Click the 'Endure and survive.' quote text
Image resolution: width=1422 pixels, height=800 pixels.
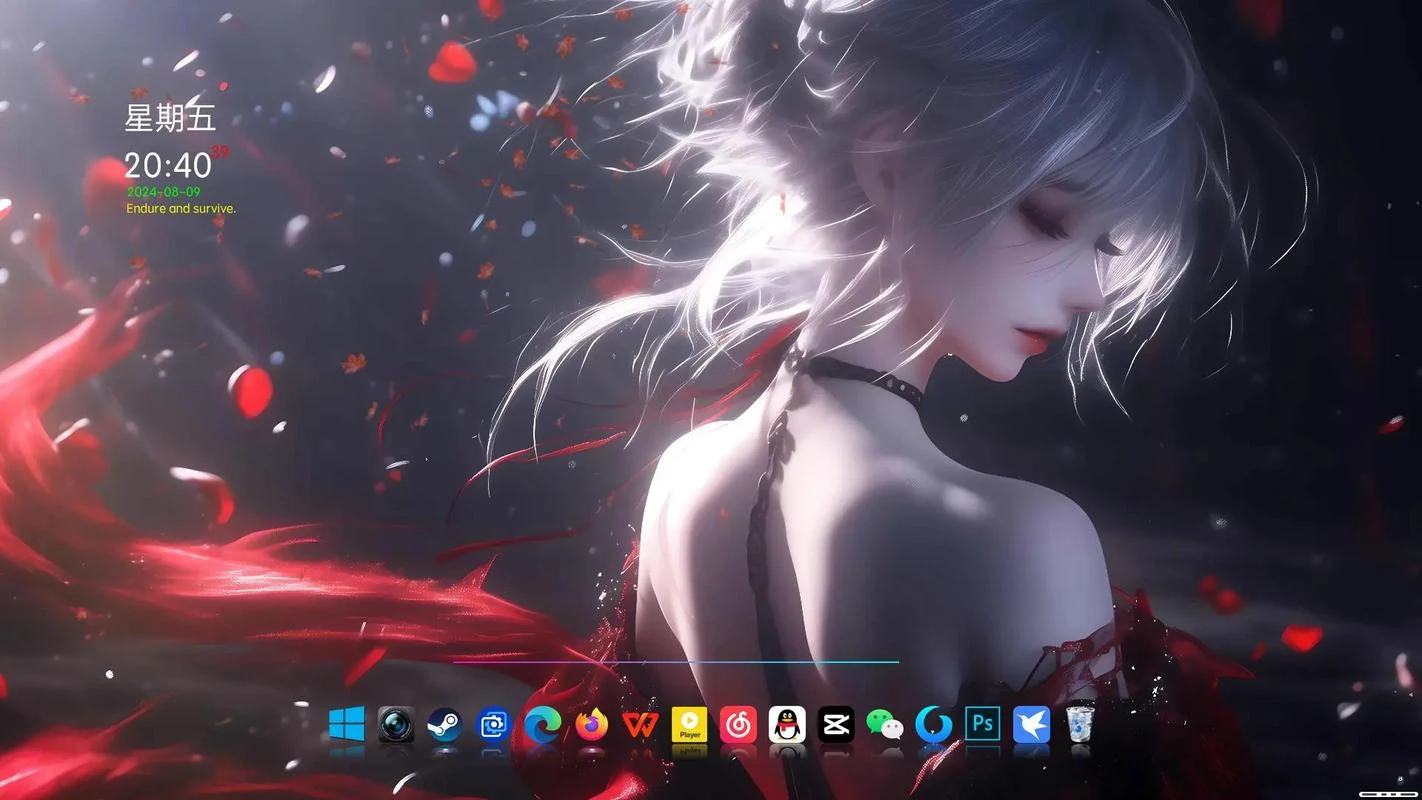click(181, 209)
